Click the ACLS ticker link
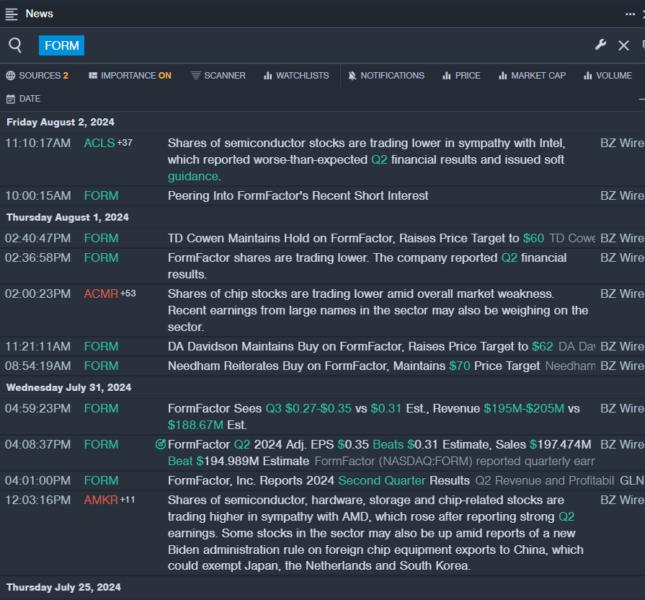645x600 pixels. point(99,143)
